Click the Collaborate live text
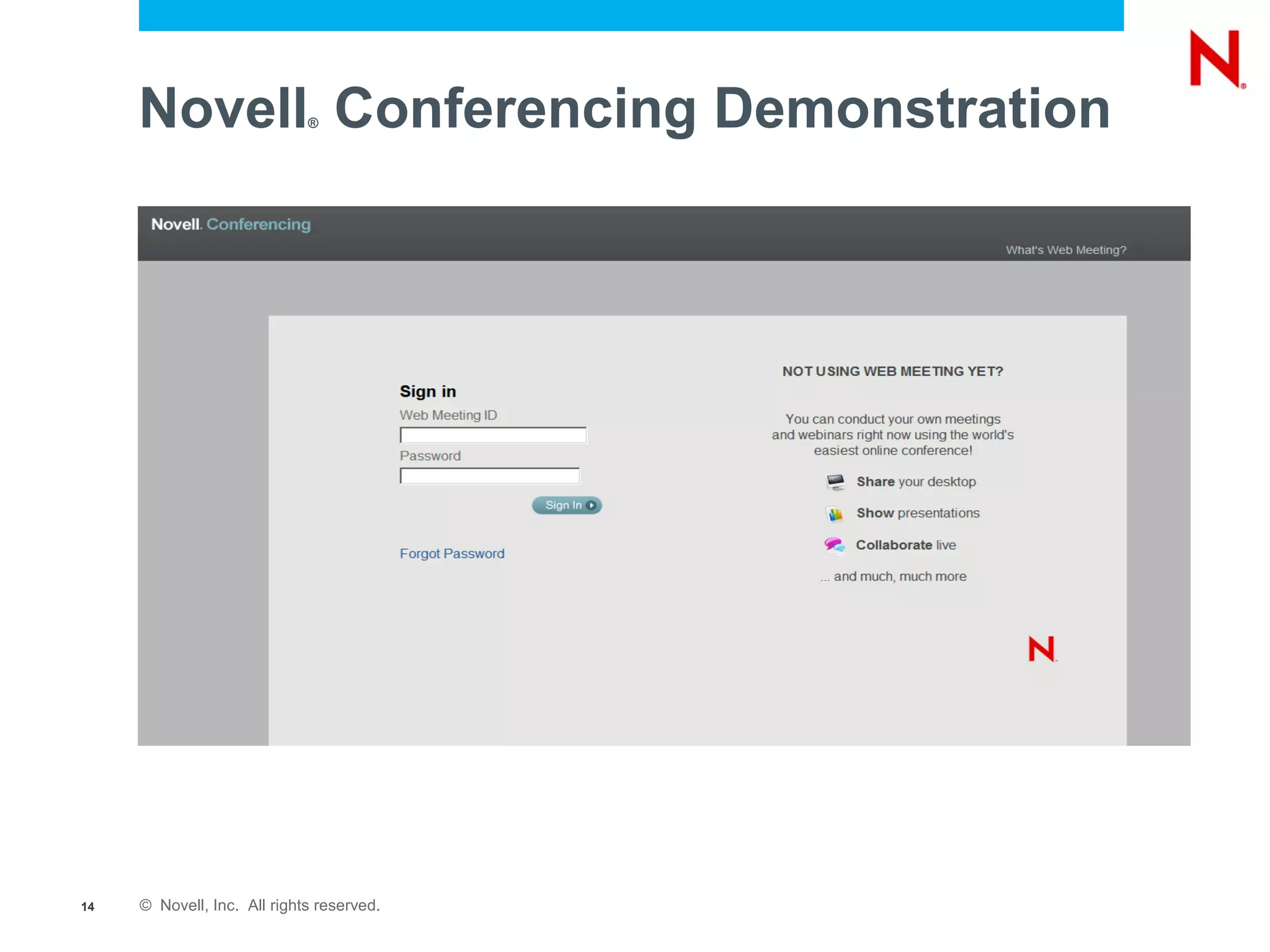 coord(905,545)
